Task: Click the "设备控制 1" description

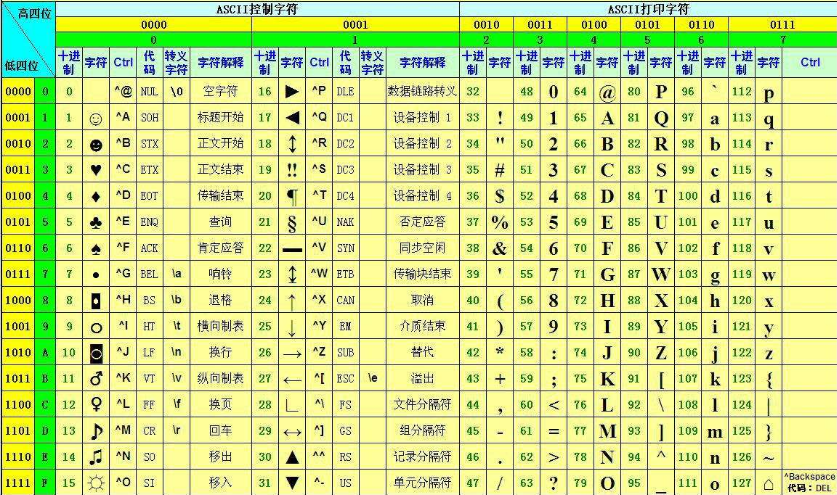Action: [422, 117]
